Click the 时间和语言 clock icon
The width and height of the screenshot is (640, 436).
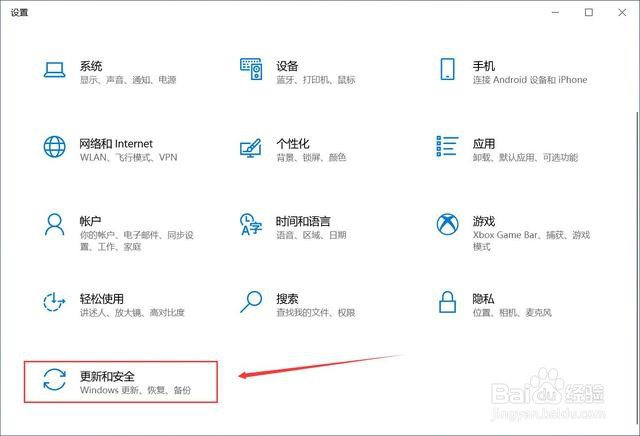point(251,224)
